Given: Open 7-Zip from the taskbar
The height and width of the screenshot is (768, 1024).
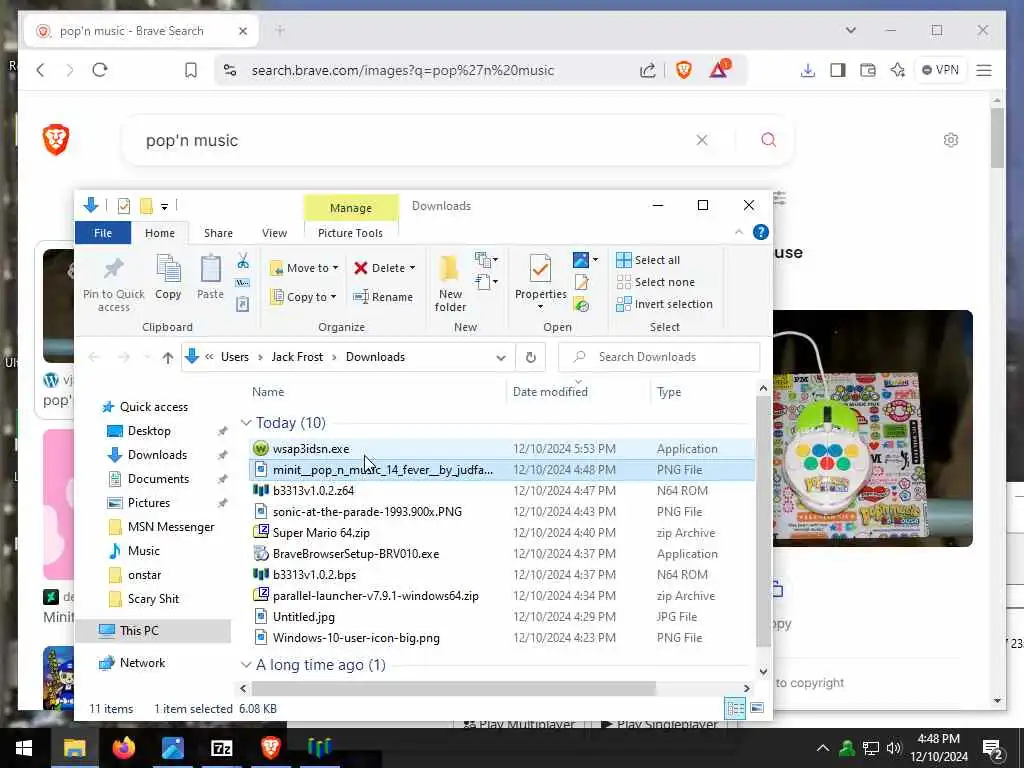Looking at the screenshot, I should click(221, 748).
